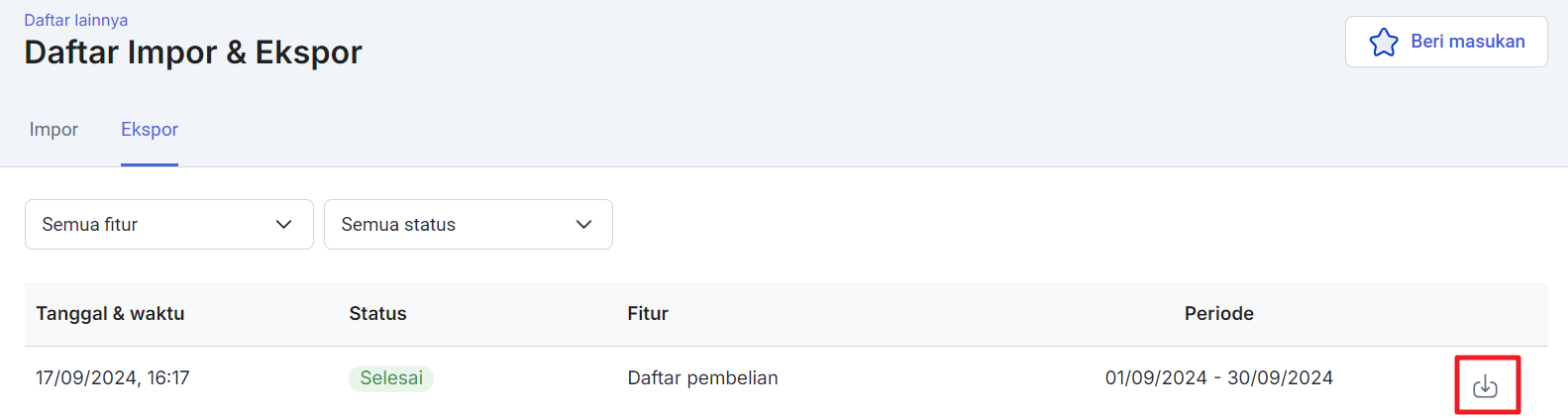Image resolution: width=1568 pixels, height=418 pixels.
Task: Click the Fitur column header
Action: (648, 314)
